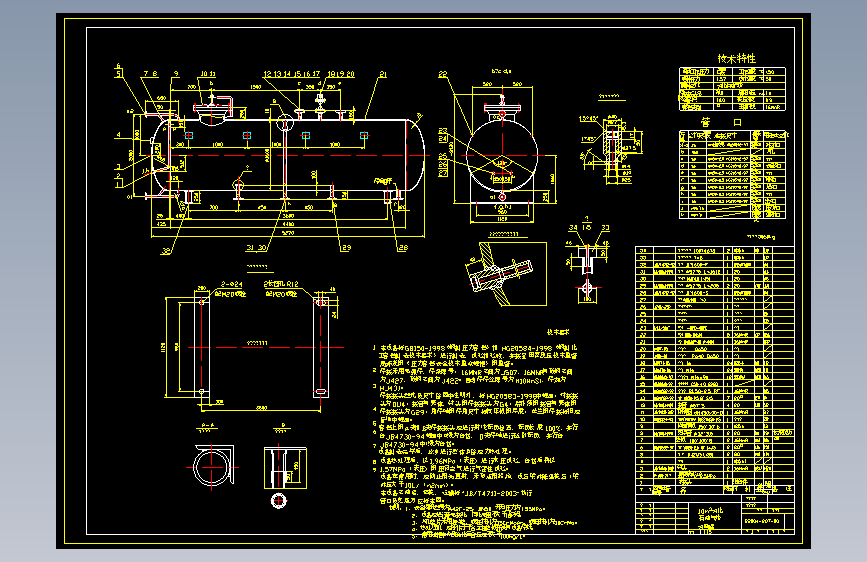The image size is (867, 562).
Task: Select part callout number 29
Action: (x=346, y=248)
